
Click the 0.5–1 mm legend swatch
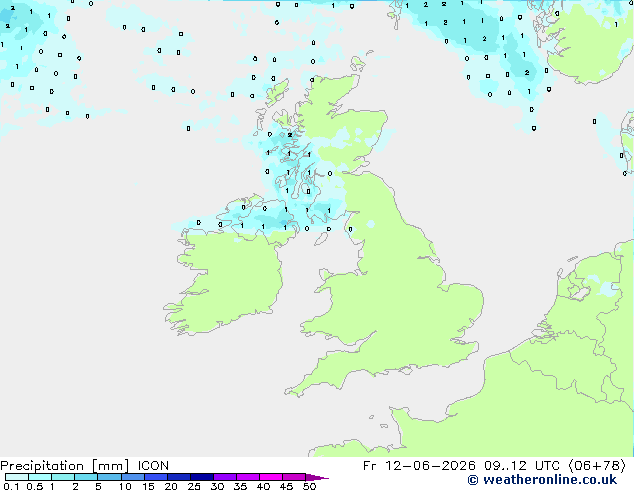[40, 477]
